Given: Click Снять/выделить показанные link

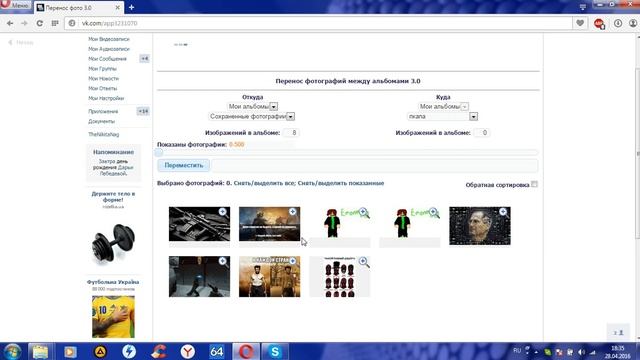Looking at the screenshot, I should [341, 183].
